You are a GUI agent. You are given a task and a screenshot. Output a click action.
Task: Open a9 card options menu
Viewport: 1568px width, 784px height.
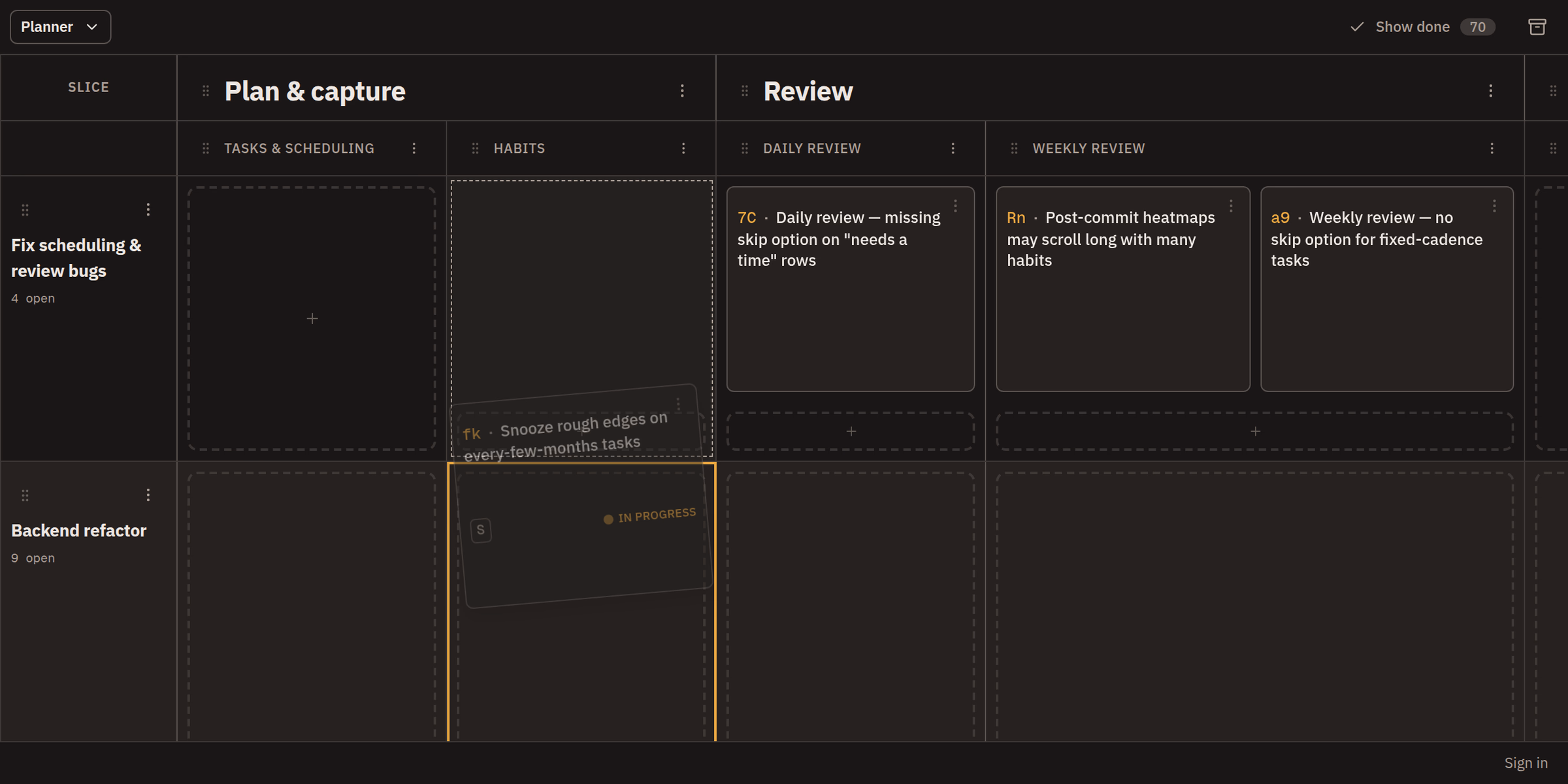[1495, 206]
